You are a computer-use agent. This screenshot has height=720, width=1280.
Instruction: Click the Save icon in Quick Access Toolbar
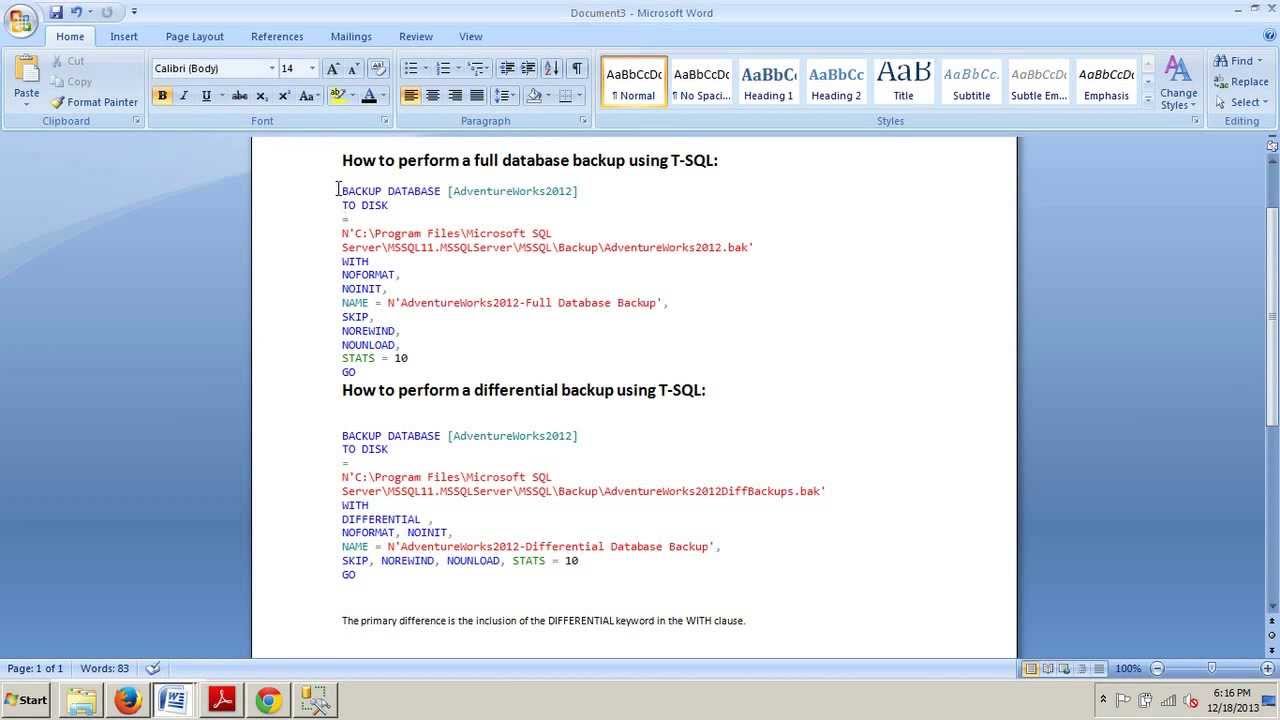pos(56,12)
